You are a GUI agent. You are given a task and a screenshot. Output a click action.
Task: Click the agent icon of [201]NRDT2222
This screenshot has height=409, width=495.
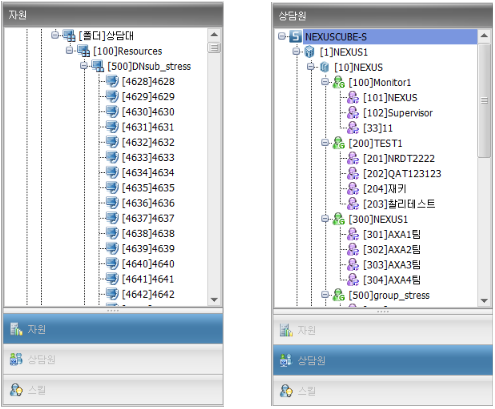[x=353, y=158]
